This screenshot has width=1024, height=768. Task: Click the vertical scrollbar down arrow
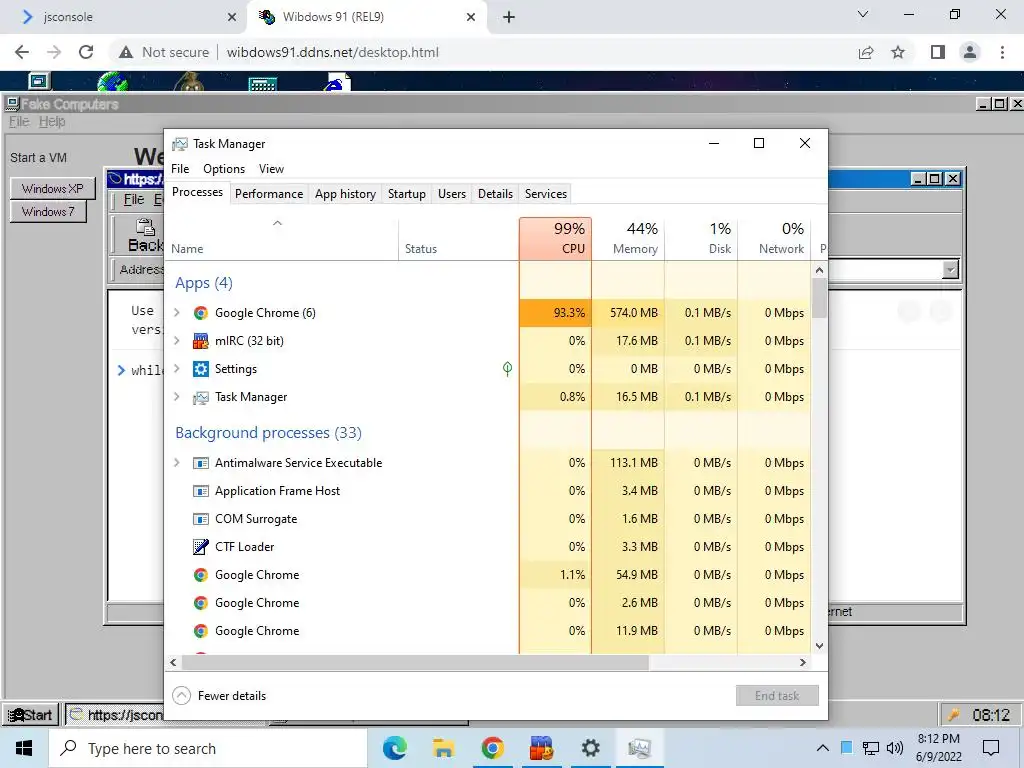coord(820,646)
